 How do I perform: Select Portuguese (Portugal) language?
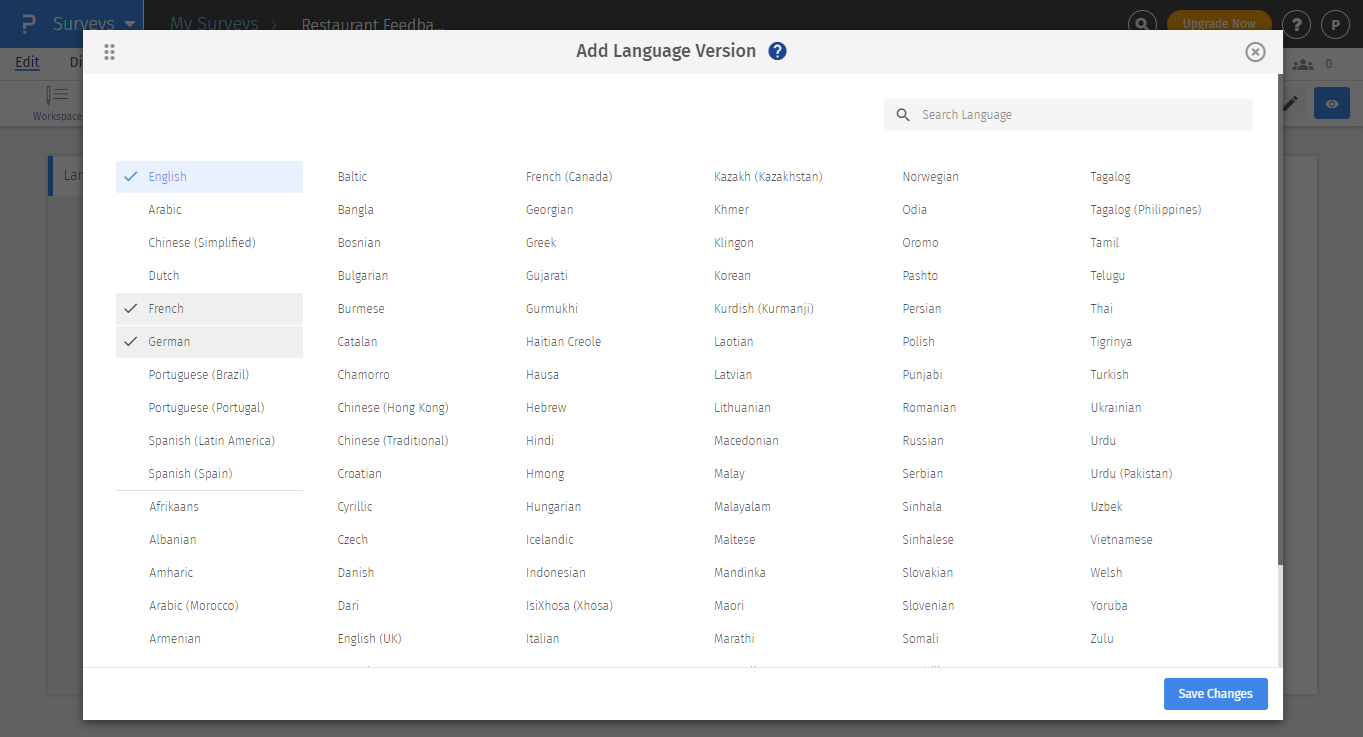click(209, 408)
